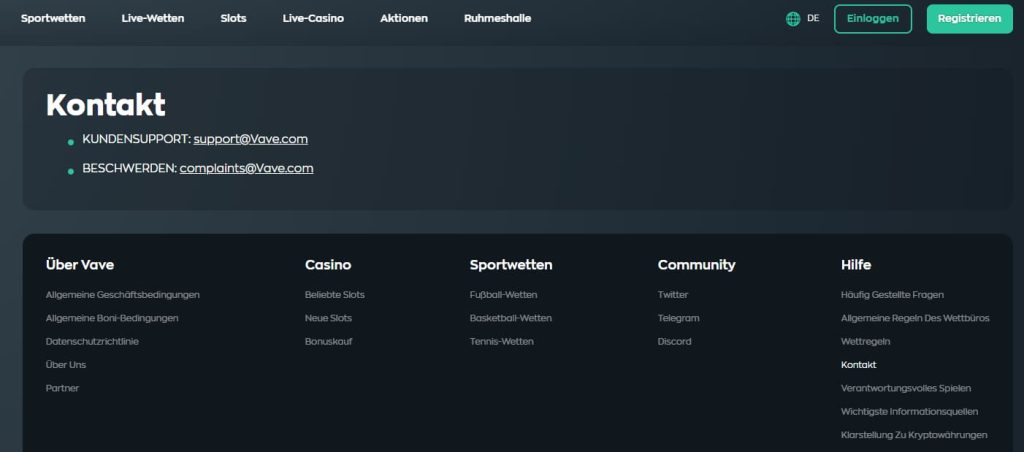Open the Discord community link
Image resolution: width=1024 pixels, height=452 pixels.
click(x=674, y=341)
